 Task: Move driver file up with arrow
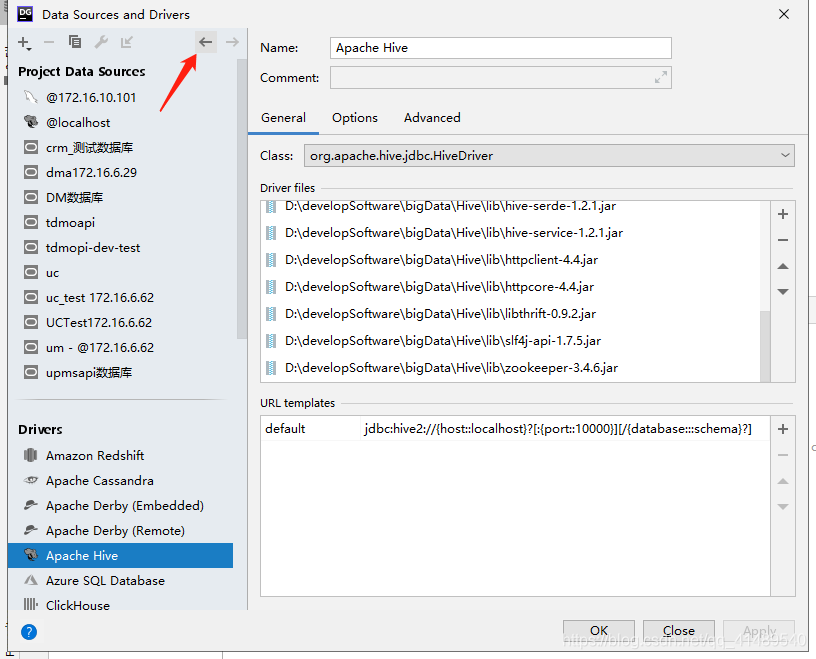coord(783,266)
